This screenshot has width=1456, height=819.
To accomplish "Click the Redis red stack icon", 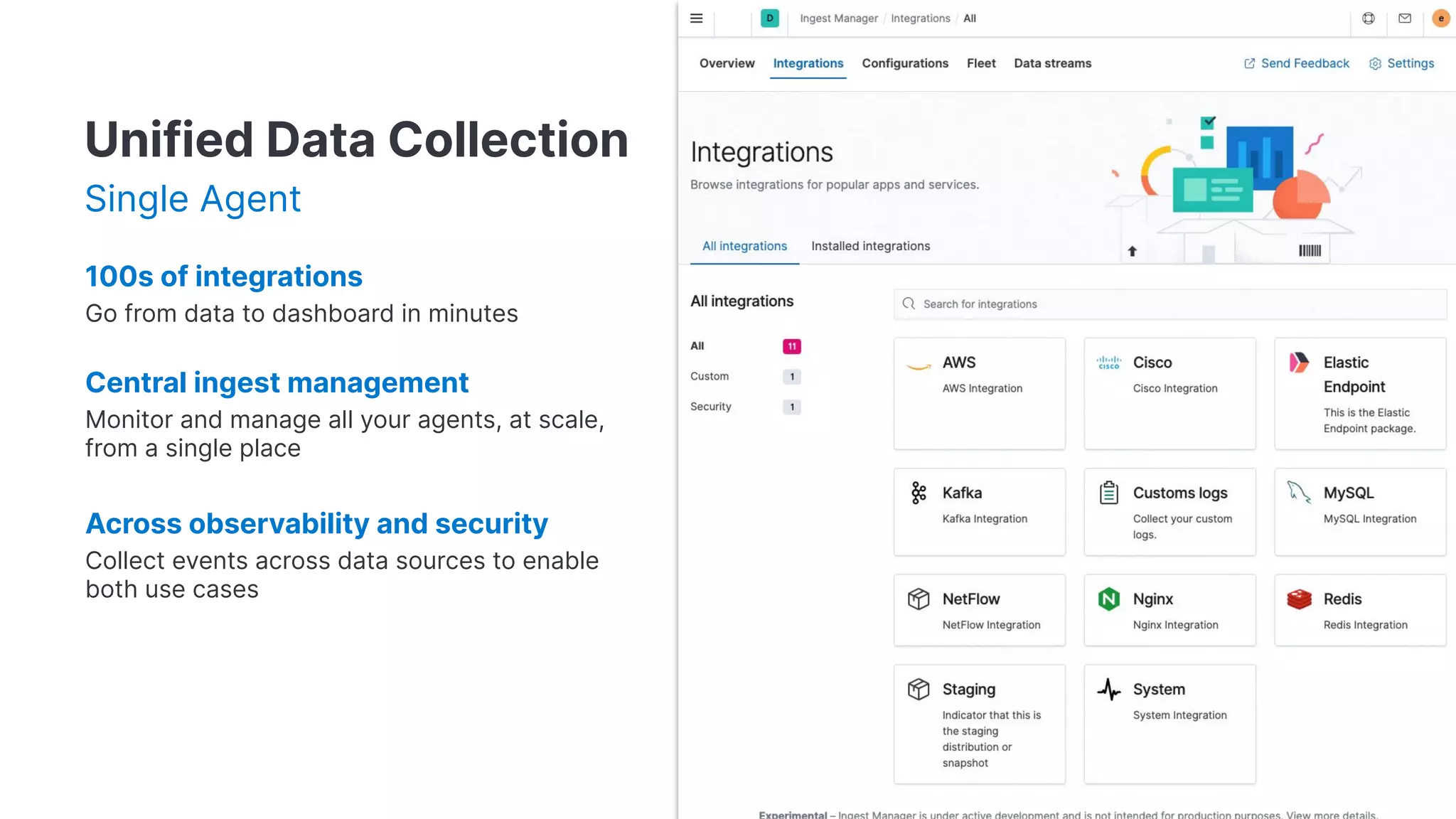I will [x=1299, y=599].
